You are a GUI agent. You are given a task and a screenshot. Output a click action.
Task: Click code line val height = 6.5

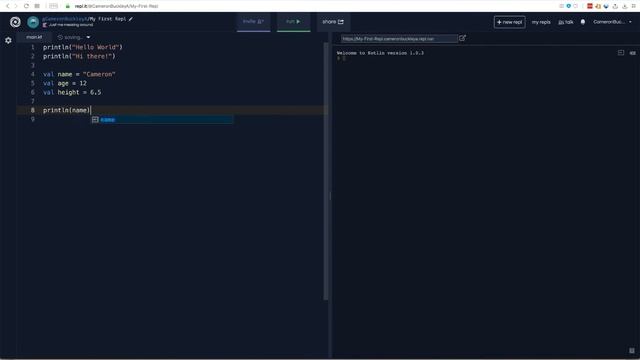click(x=72, y=92)
